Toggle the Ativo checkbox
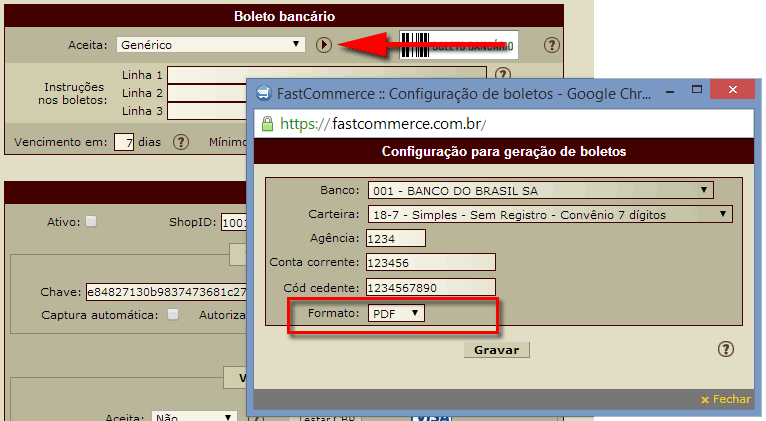The height and width of the screenshot is (421, 766). point(91,221)
